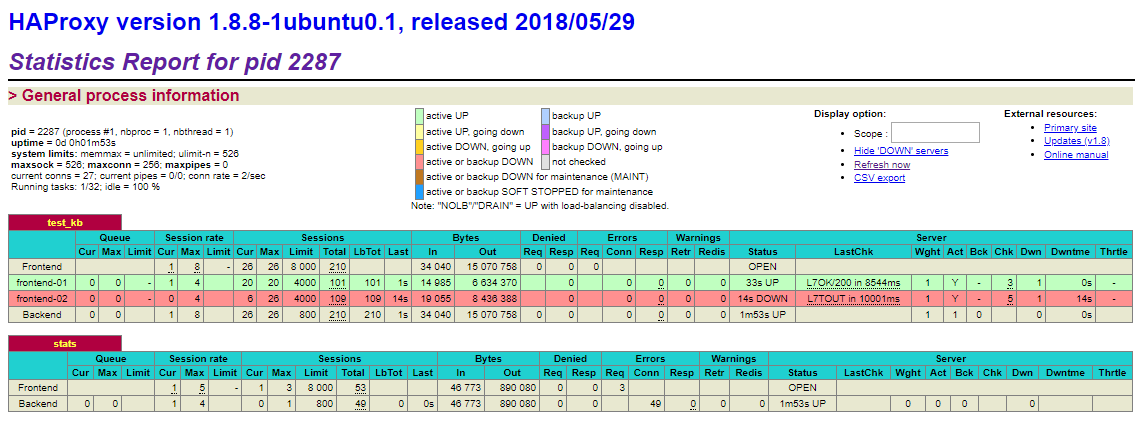The width and height of the screenshot is (1141, 431).
Task: Click session total '49' in stats Backend row
Action: pos(359,403)
